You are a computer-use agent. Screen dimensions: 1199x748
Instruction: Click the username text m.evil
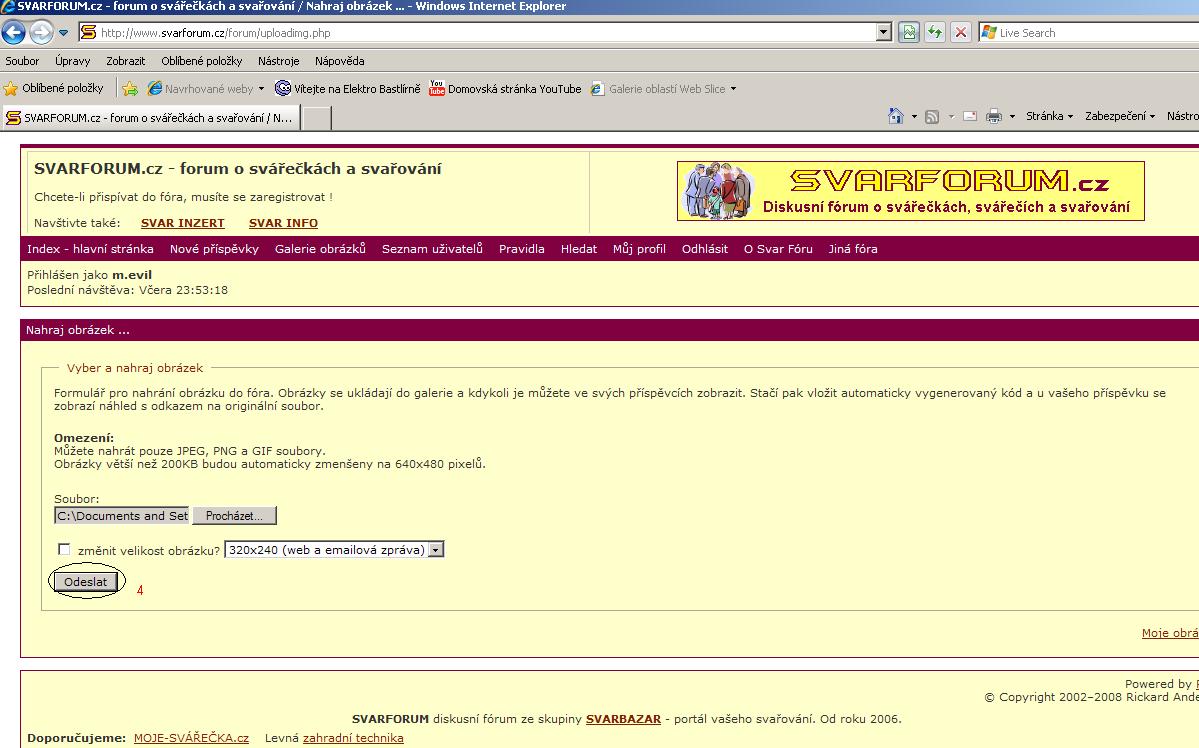[132, 275]
